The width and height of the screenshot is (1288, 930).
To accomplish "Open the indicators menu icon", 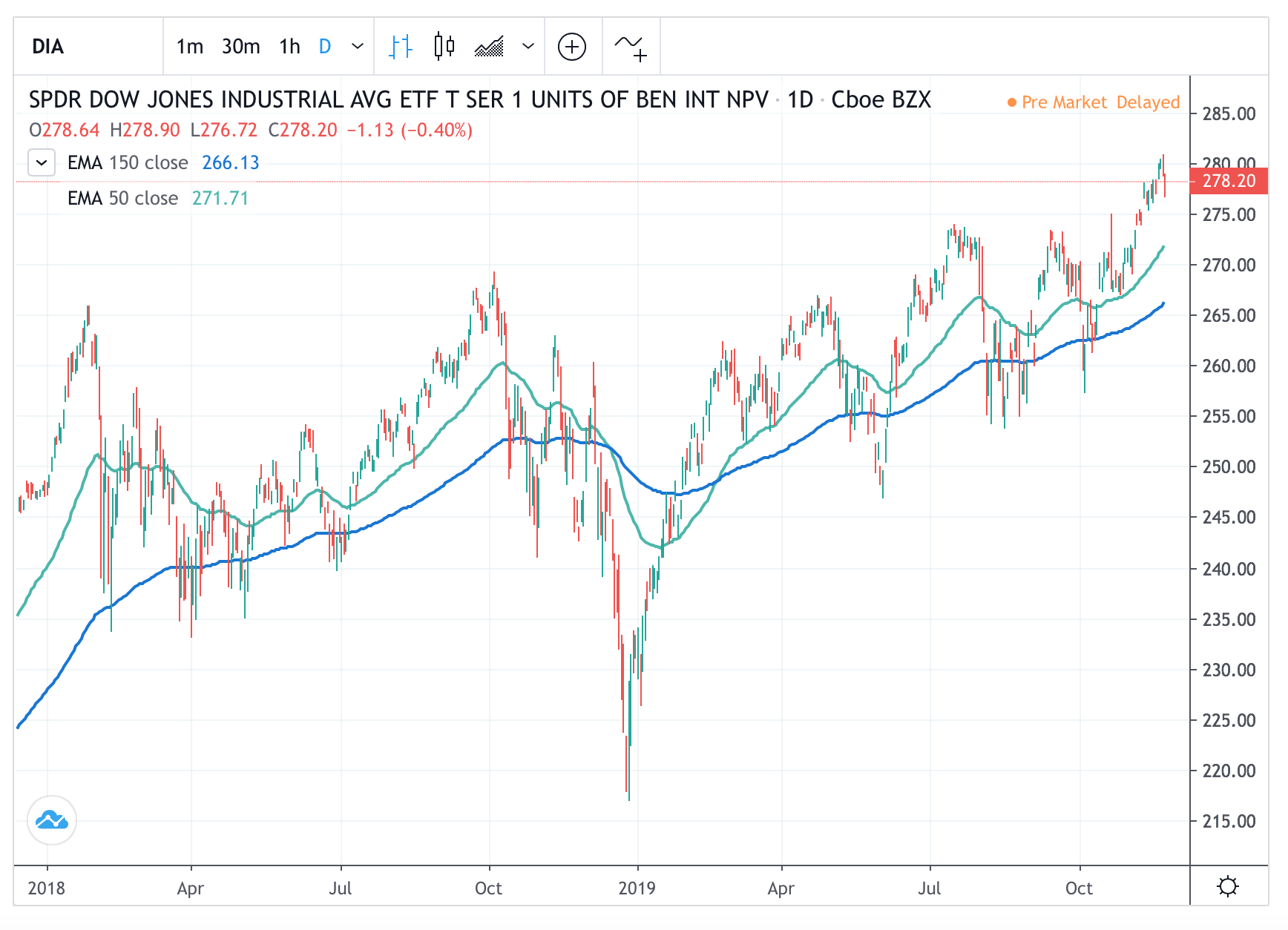I will (631, 47).
